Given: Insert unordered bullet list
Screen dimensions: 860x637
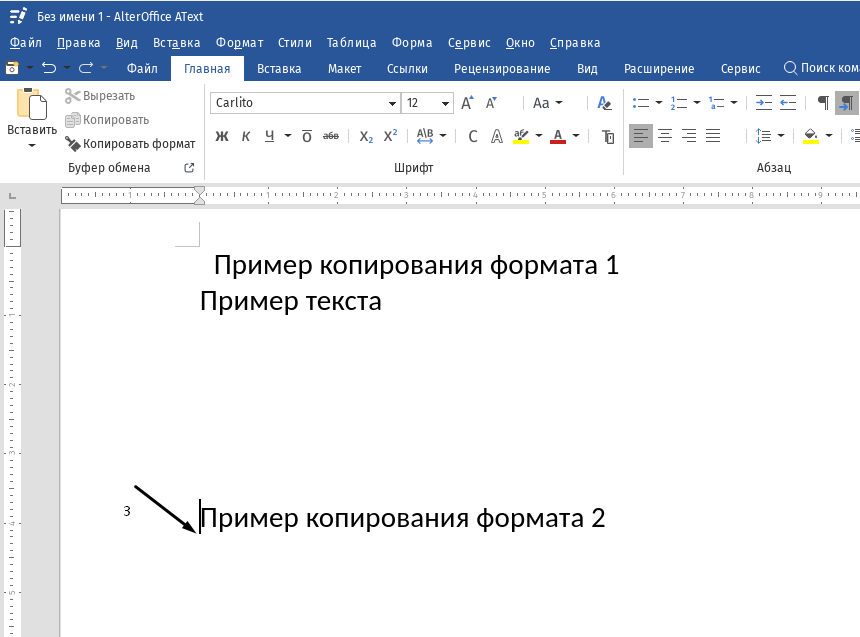Looking at the screenshot, I should pos(641,103).
